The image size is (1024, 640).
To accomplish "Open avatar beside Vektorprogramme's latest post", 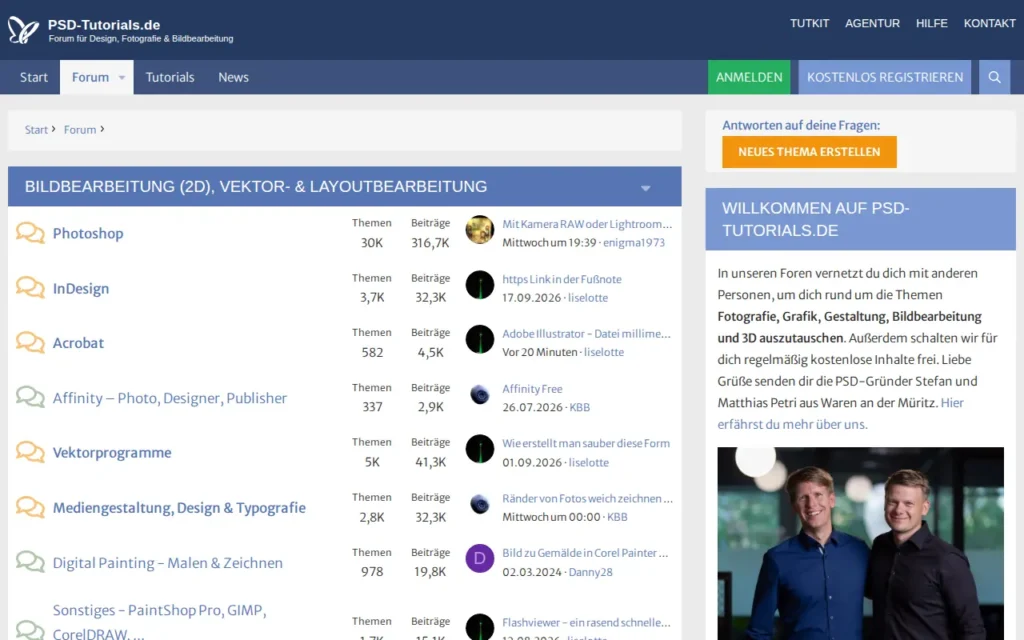I will pyautogui.click(x=479, y=449).
